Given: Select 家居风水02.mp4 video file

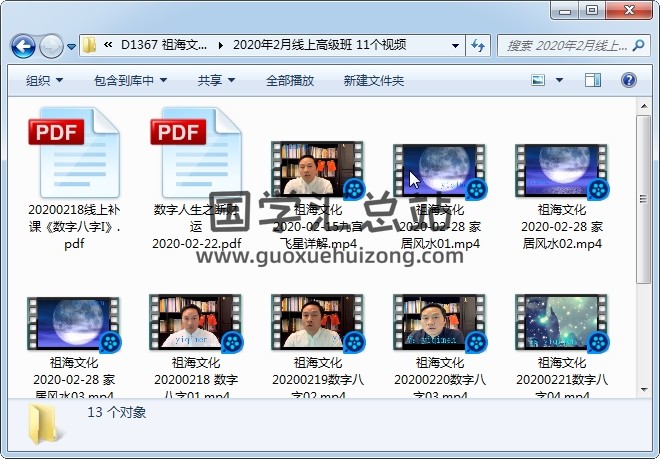Looking at the screenshot, I should click(x=561, y=168).
